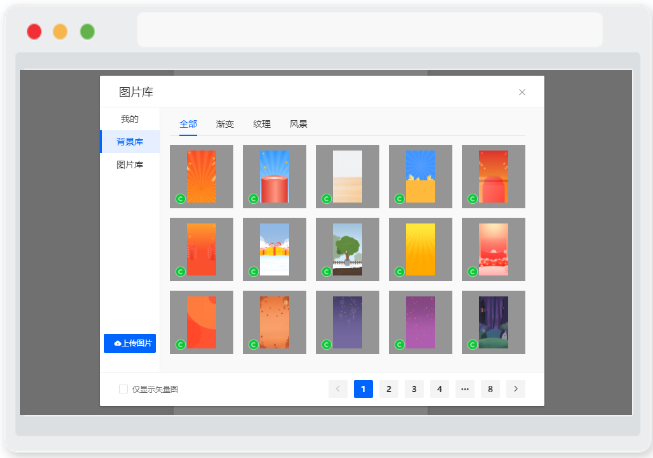Click green badge on gift boxes thumbnail
This screenshot has width=653, height=458.
tap(254, 272)
